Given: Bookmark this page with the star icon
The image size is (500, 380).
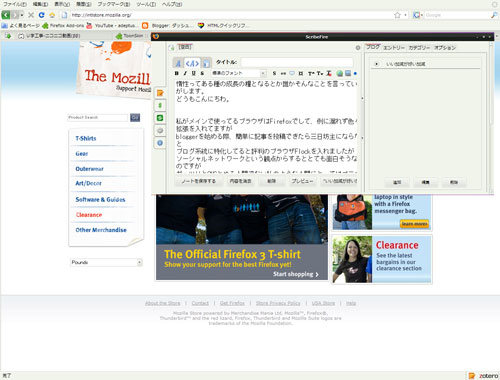Looking at the screenshot, I should pos(397,15).
